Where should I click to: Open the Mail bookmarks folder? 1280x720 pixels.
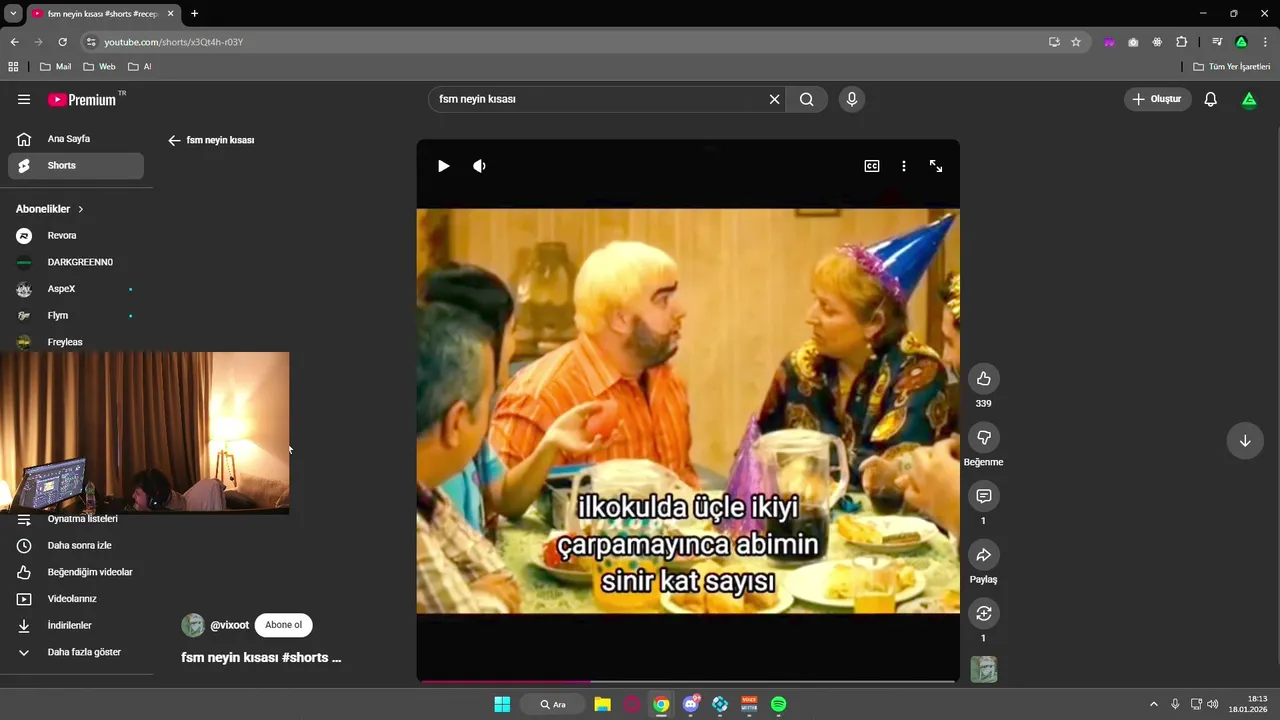click(55, 67)
